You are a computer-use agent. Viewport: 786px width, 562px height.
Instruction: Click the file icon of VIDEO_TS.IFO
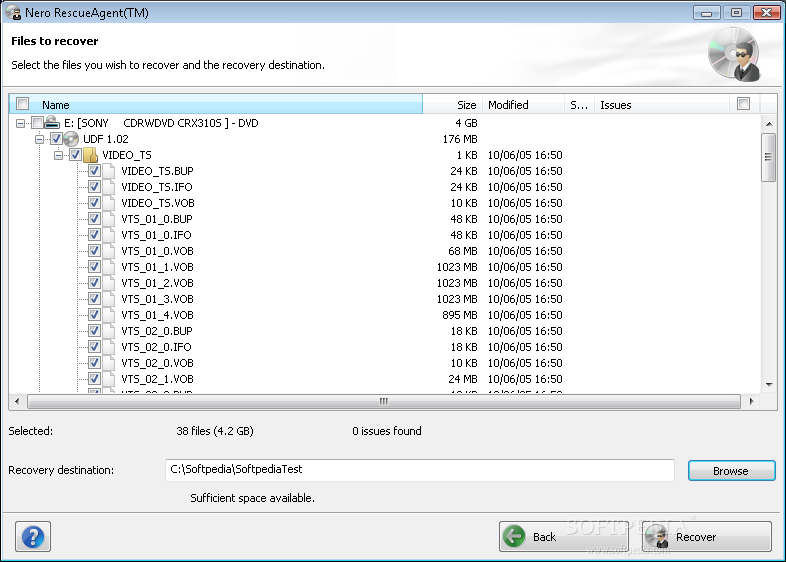click(x=109, y=187)
